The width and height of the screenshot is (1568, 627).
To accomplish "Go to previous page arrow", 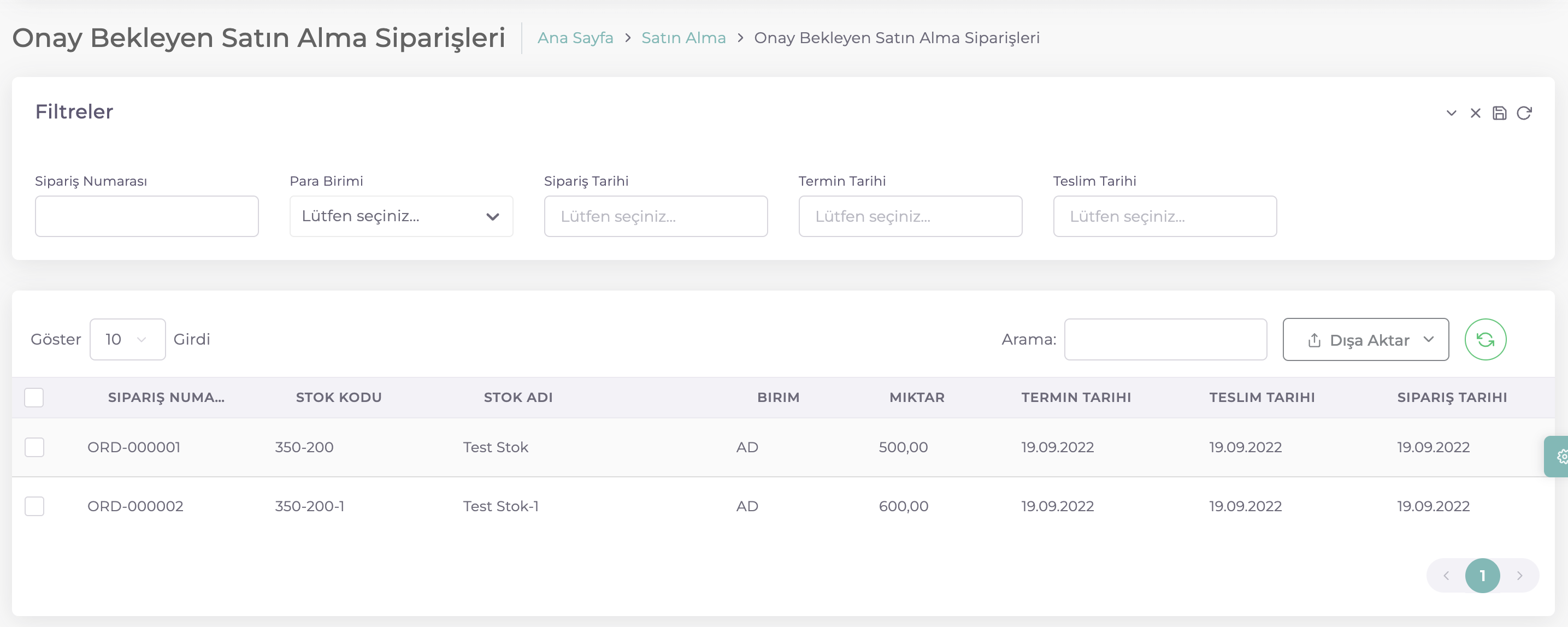I will tap(1446, 575).
